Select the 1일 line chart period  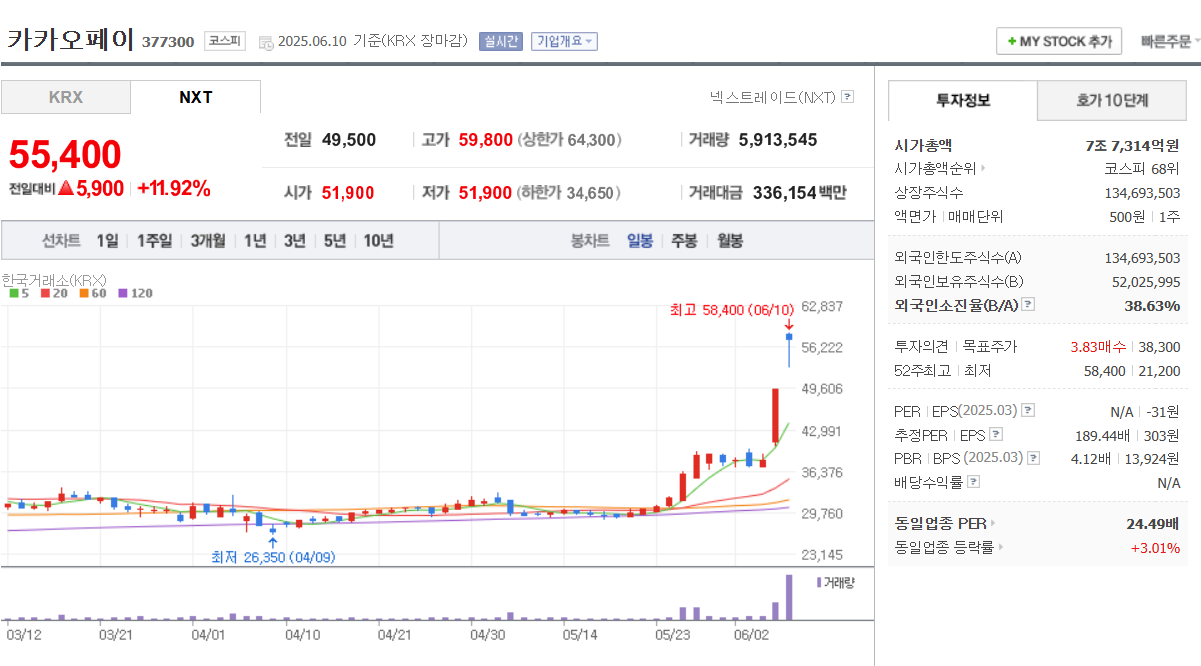107,241
